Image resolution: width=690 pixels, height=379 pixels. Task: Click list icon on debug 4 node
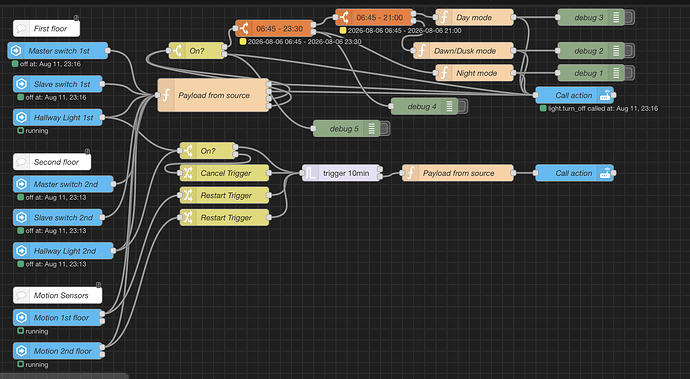point(449,107)
